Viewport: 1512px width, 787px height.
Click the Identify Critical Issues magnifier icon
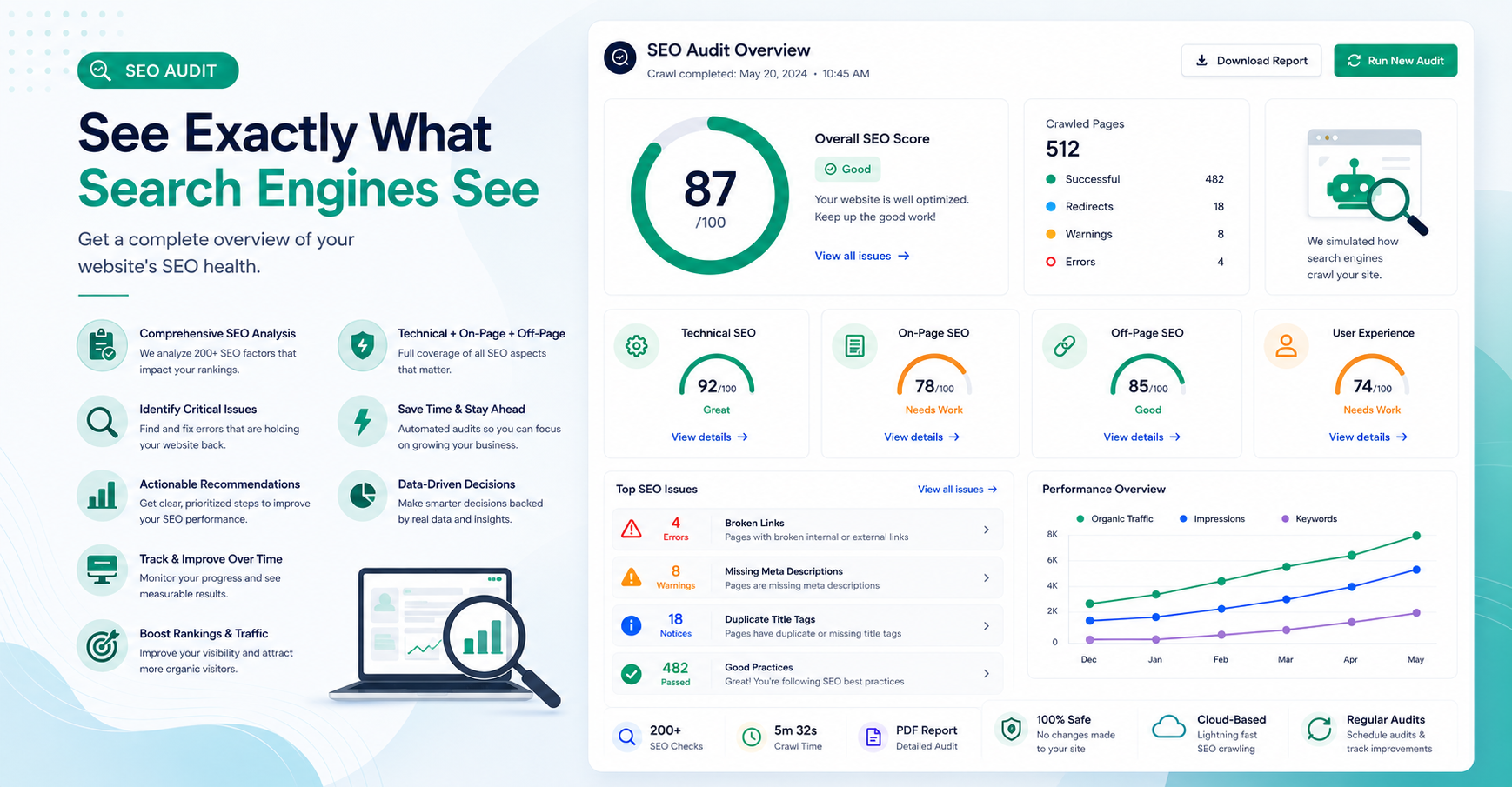point(103,422)
